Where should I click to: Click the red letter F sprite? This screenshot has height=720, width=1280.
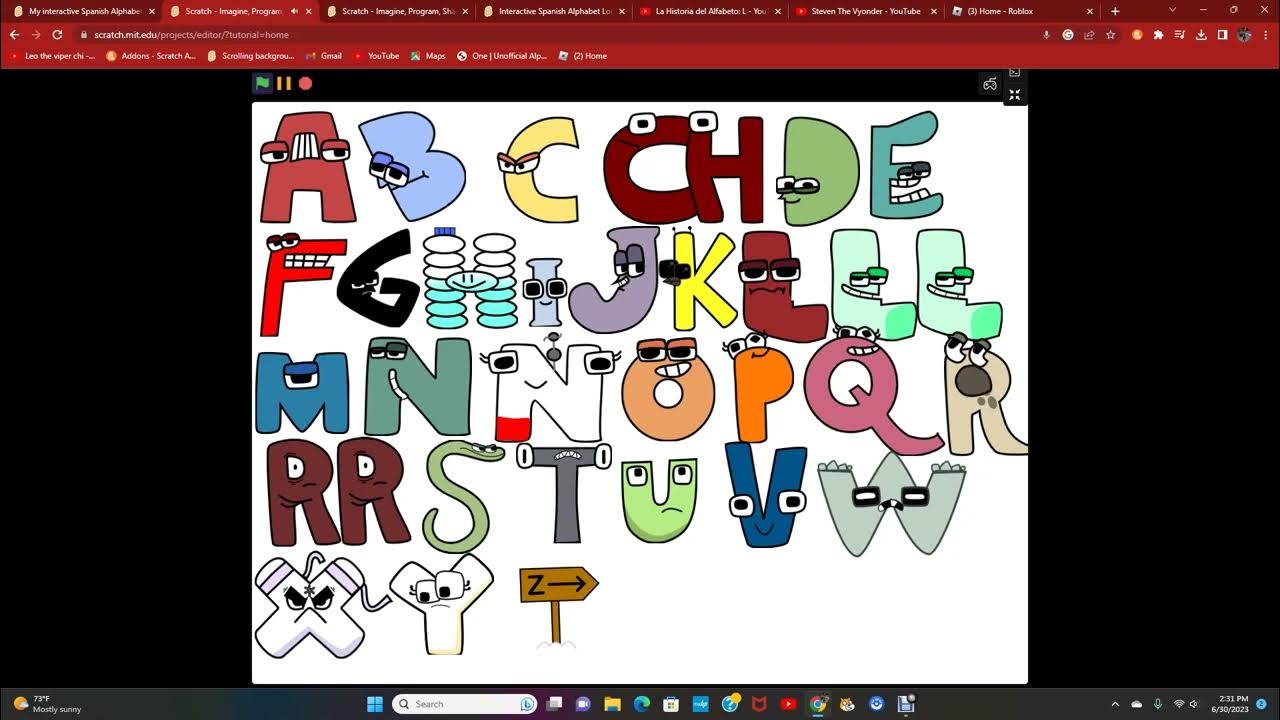click(x=301, y=284)
